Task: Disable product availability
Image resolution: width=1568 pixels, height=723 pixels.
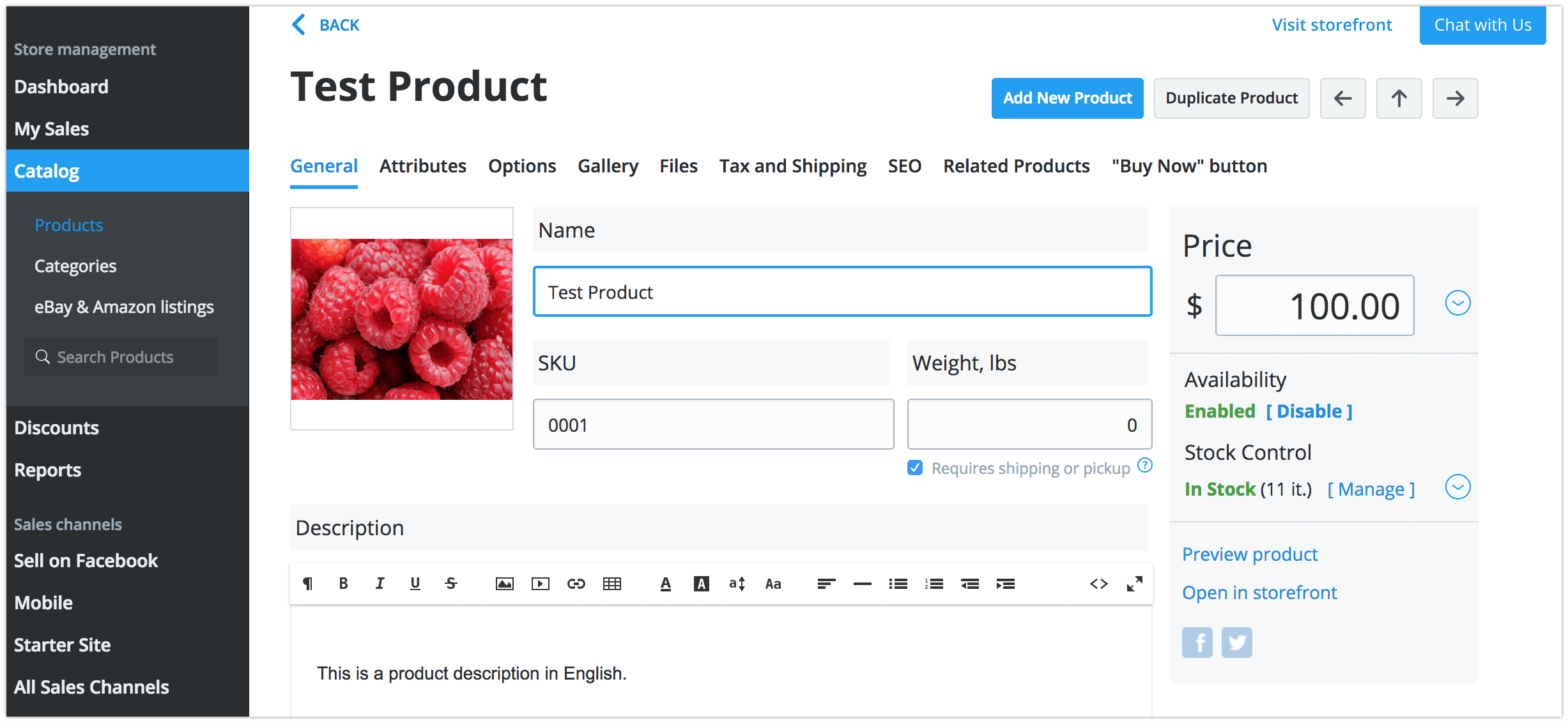Action: 1309,411
